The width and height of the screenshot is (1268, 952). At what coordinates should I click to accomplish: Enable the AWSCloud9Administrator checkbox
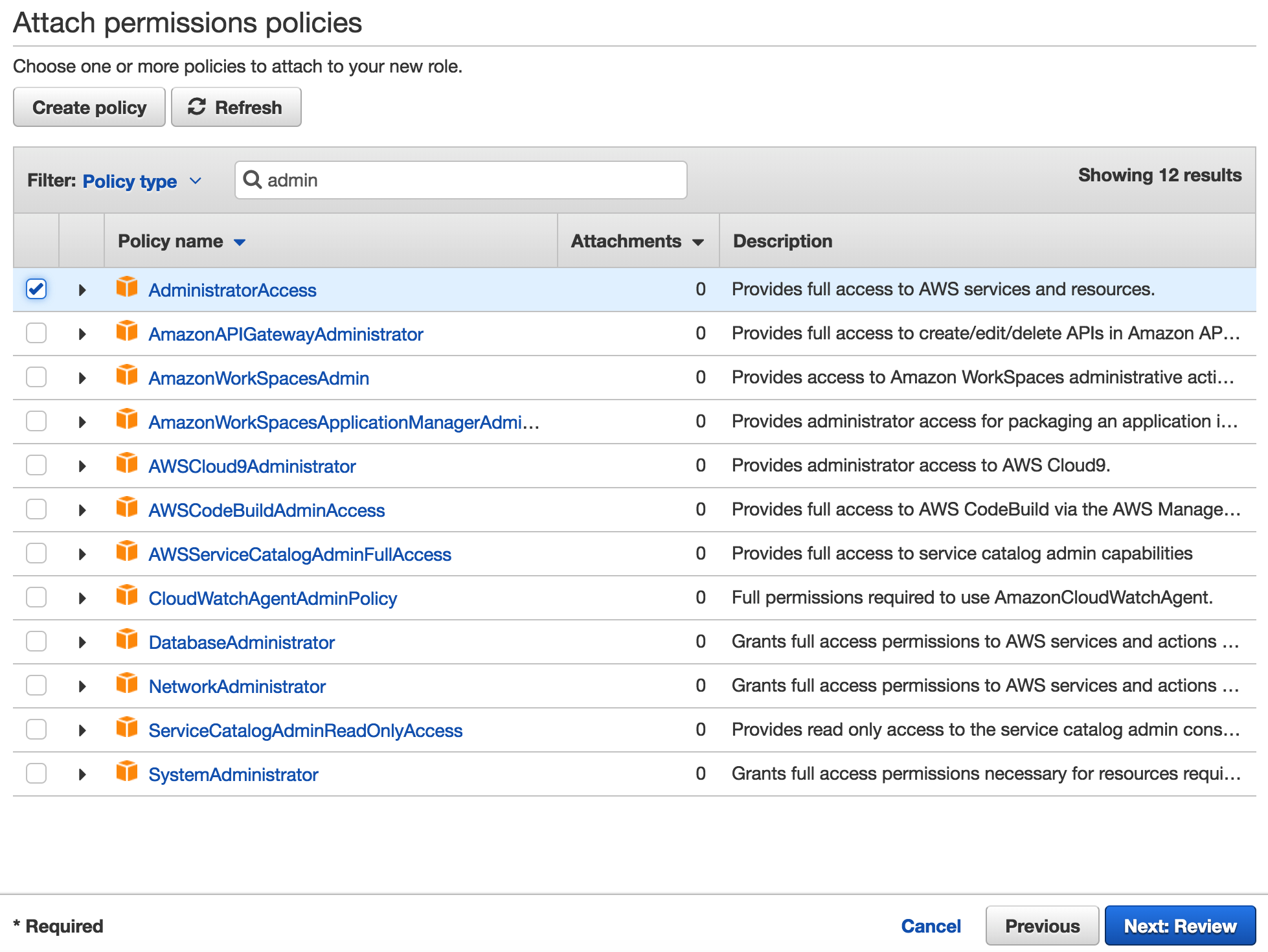pyautogui.click(x=36, y=465)
